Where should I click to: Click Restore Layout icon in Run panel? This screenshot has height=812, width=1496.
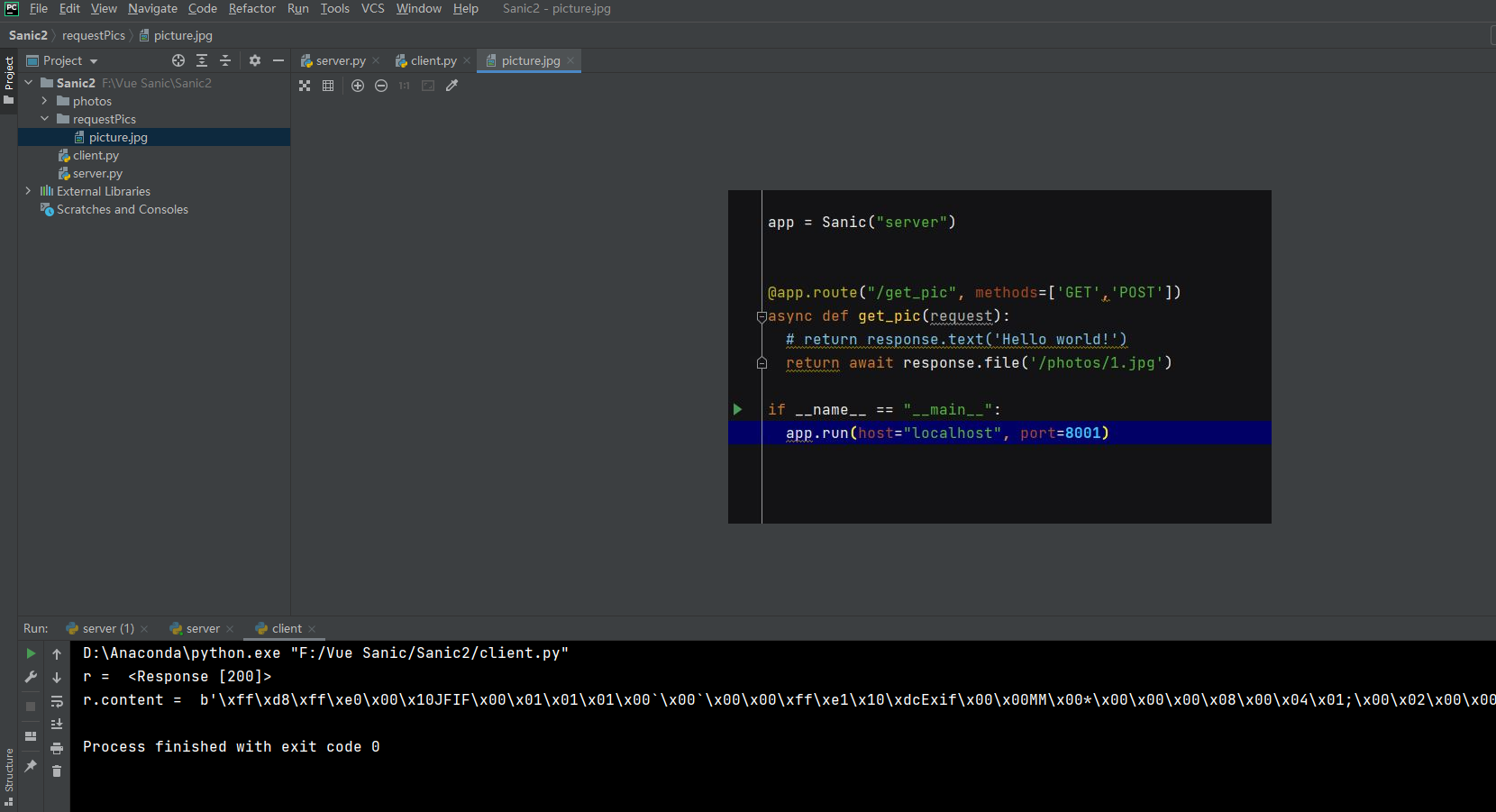point(31,736)
